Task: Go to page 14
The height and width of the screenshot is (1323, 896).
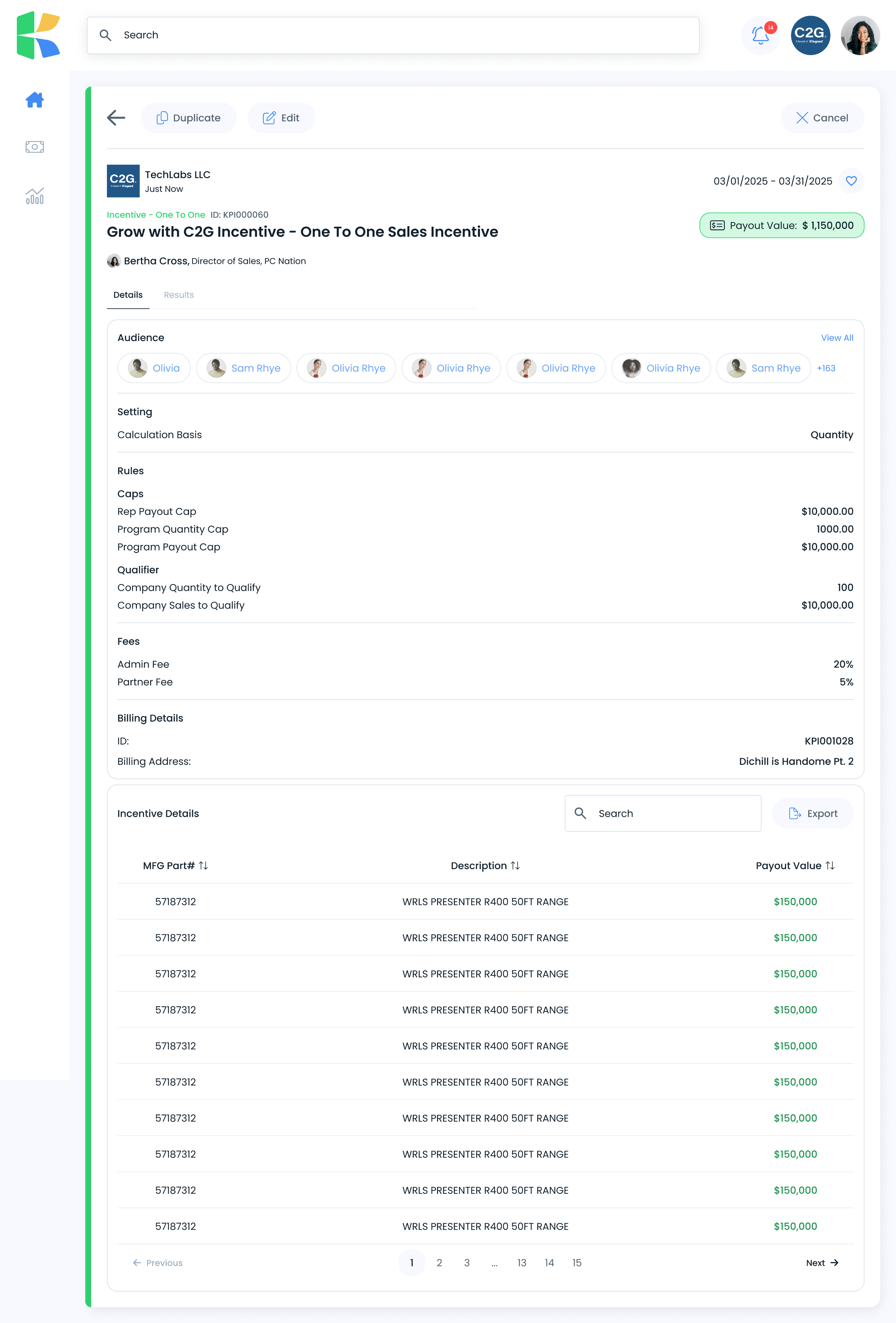Action: point(549,1263)
